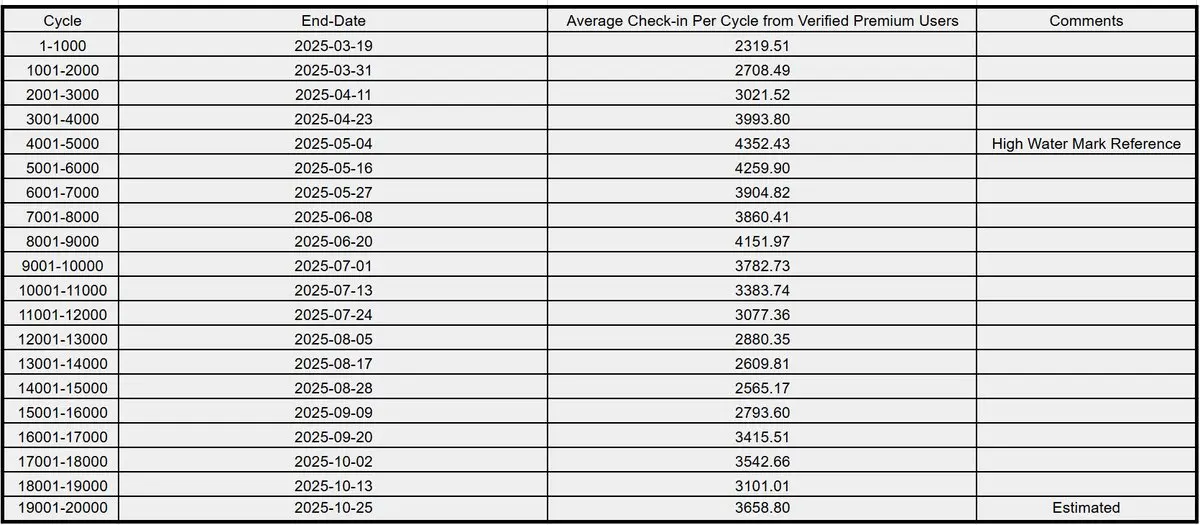Screen dimensions: 1200x525
Task: Click the 2025-07-24 end-date cell
Action: click(x=333, y=314)
